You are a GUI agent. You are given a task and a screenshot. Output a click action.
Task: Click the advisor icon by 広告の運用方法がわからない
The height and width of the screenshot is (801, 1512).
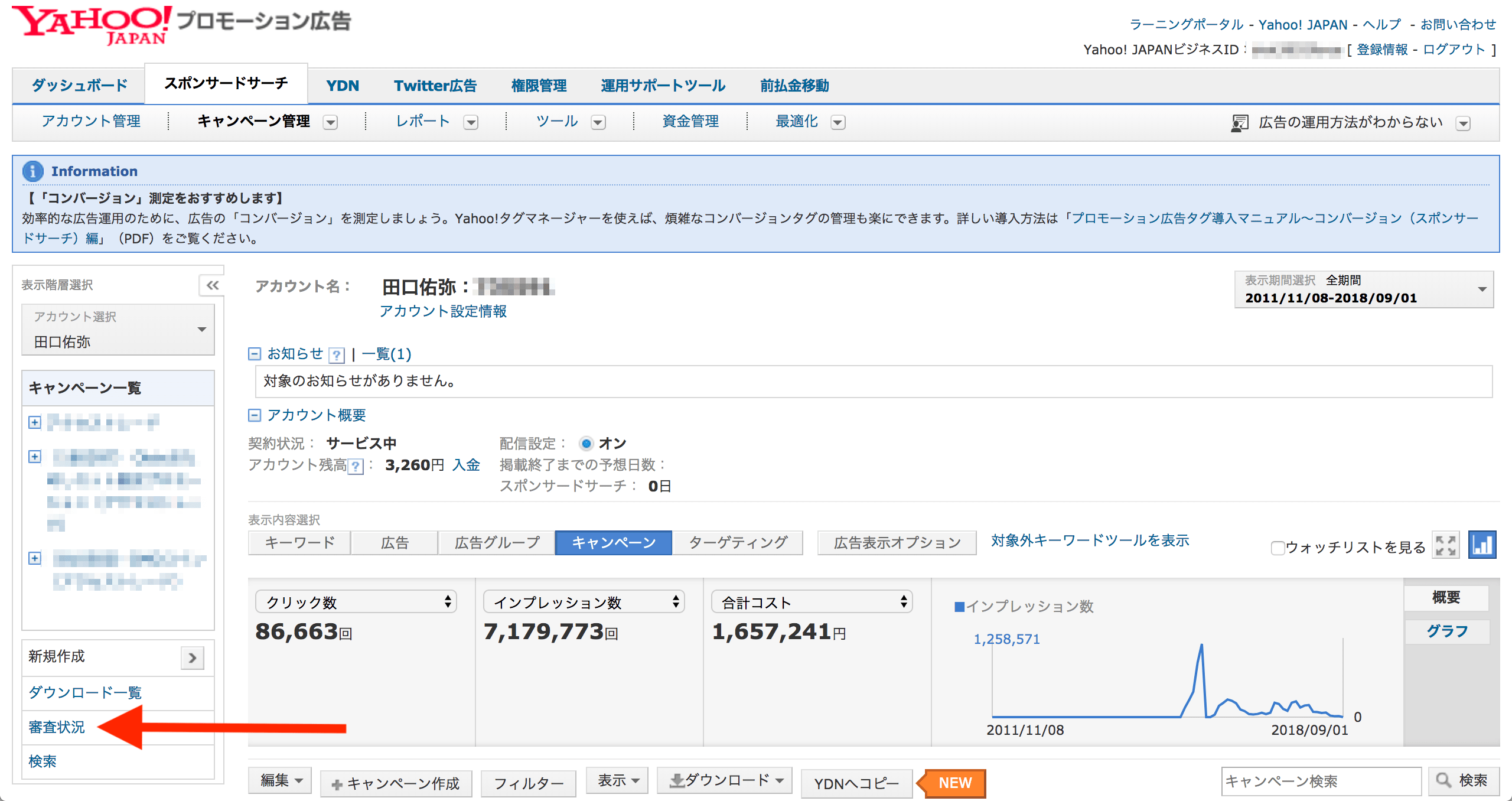tap(1239, 123)
